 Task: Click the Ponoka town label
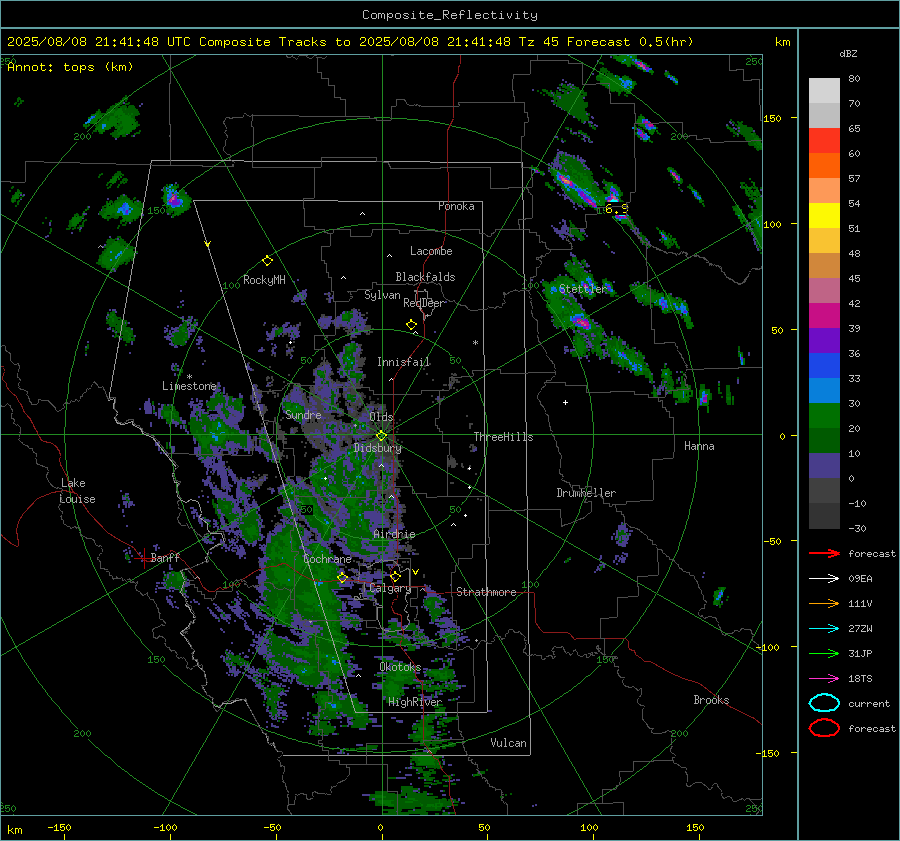(x=456, y=206)
